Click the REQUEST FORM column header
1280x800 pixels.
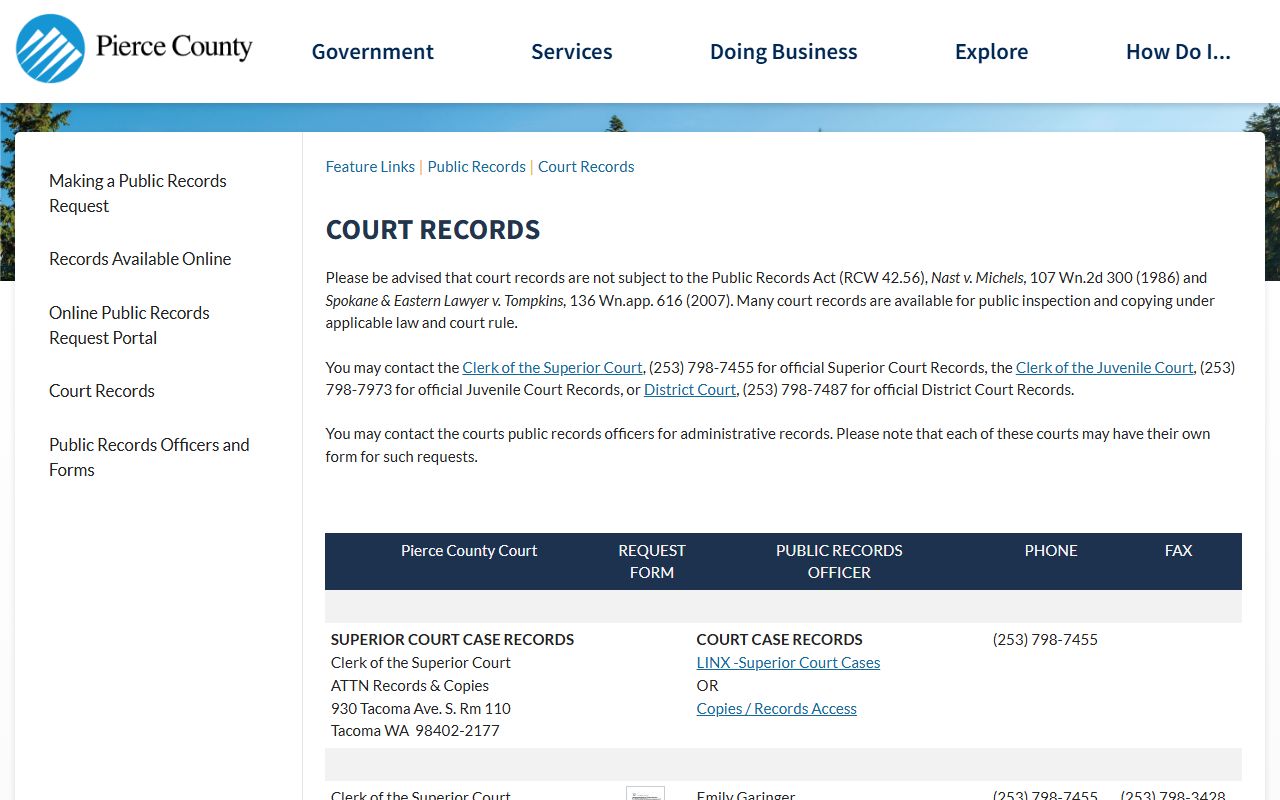click(652, 562)
